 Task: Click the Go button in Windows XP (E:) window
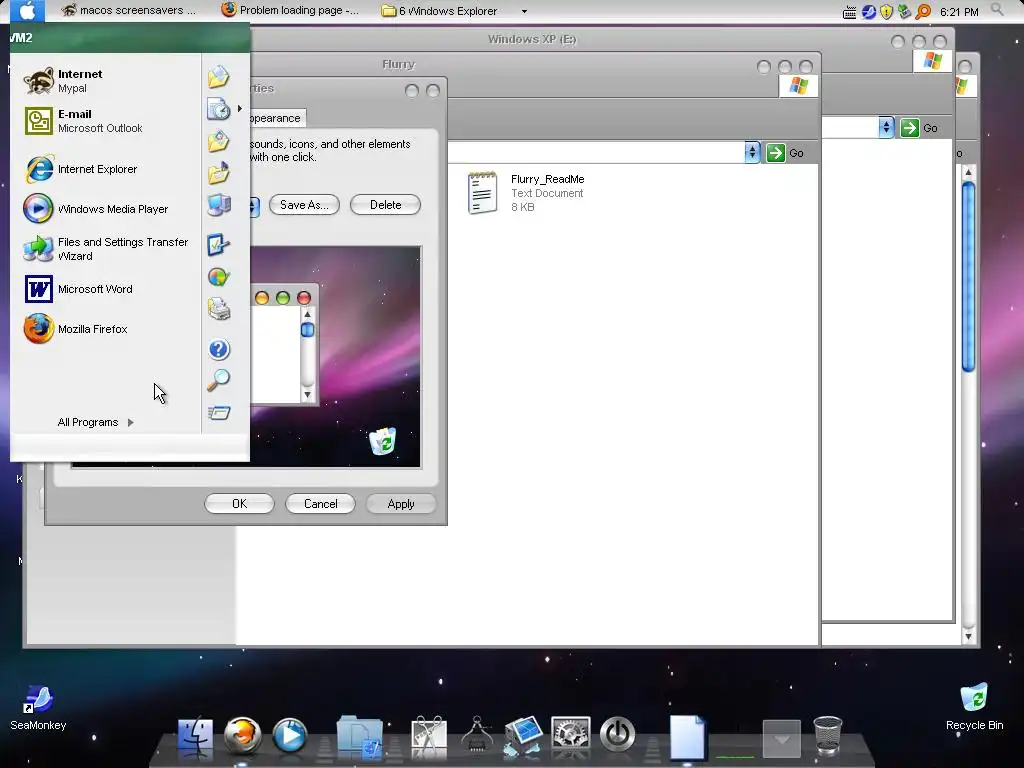tap(920, 128)
